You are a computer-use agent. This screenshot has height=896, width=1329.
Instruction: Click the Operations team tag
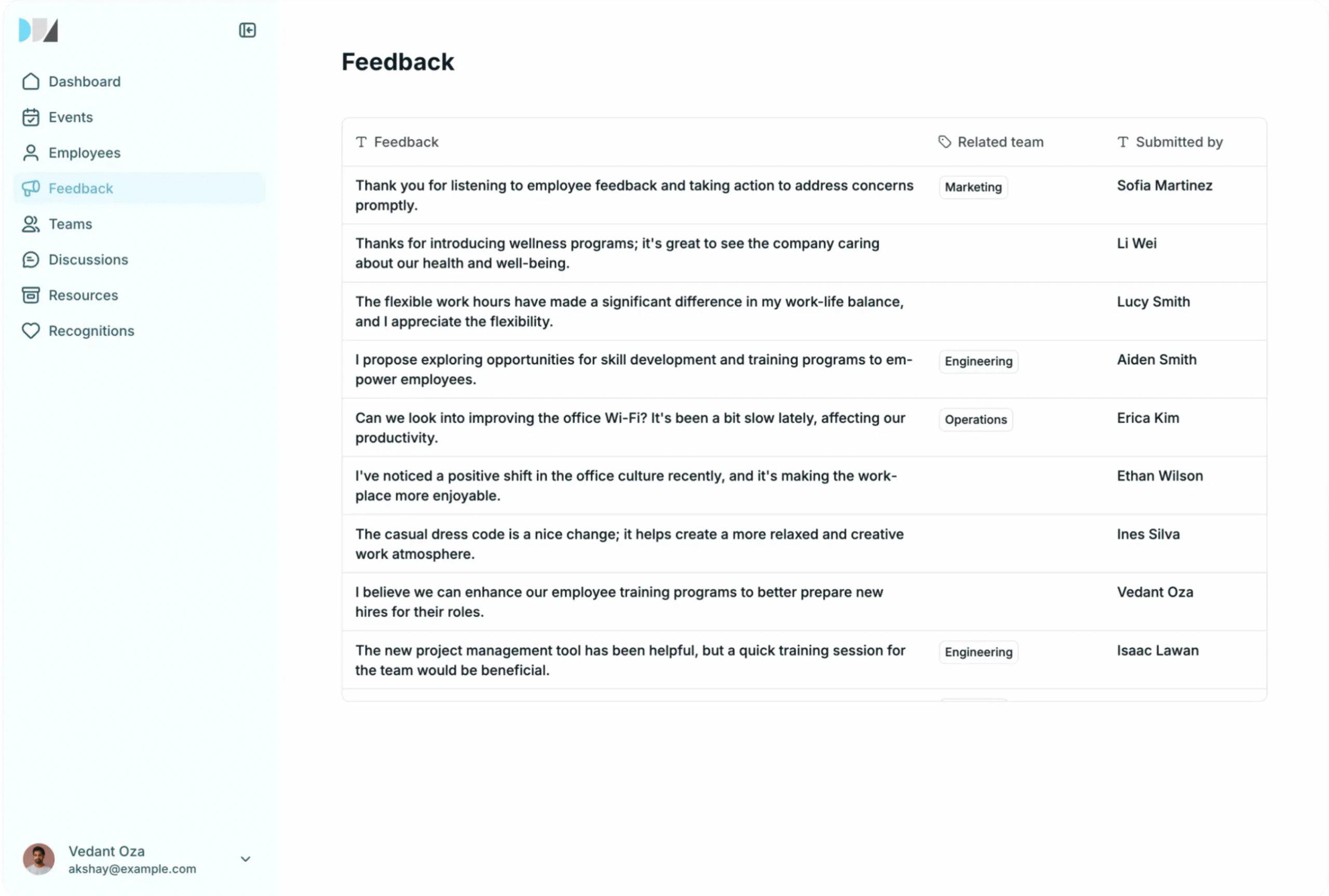coord(975,420)
